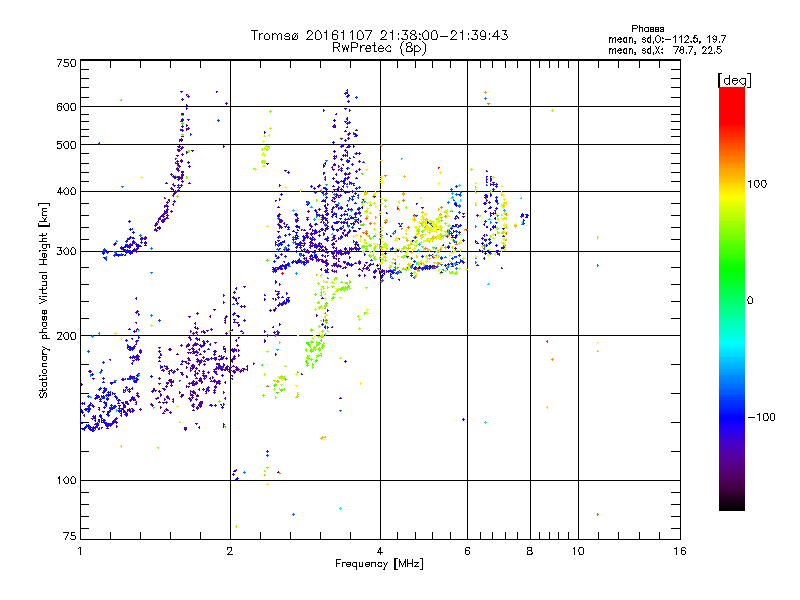The width and height of the screenshot is (800, 600).
Task: Click the '0' tick label on the color bar
Action: point(750,301)
